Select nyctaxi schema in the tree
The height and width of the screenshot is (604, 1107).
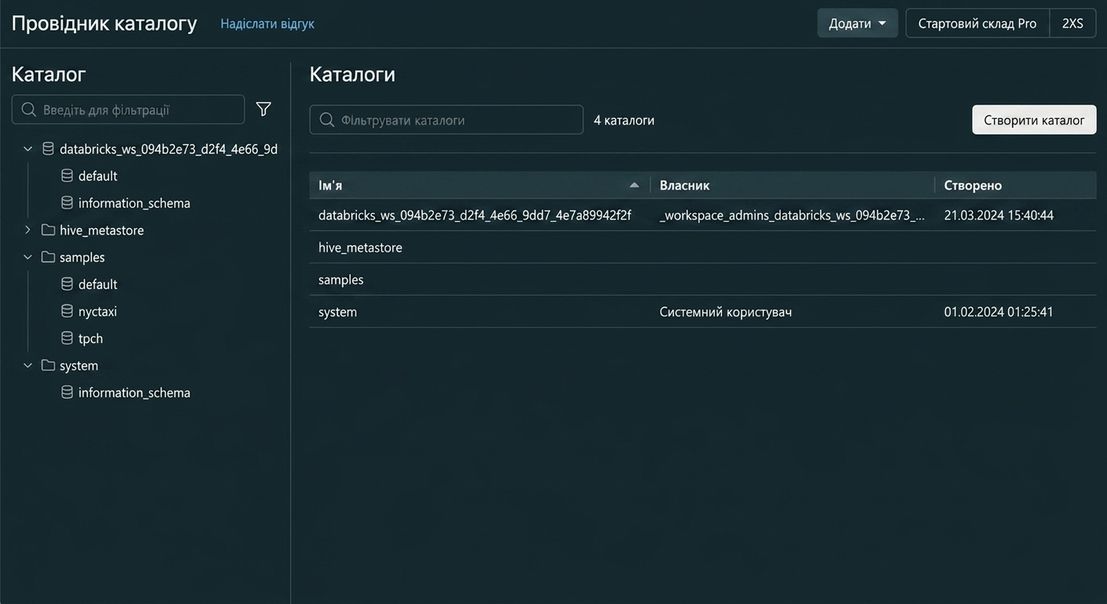pyautogui.click(x=97, y=311)
